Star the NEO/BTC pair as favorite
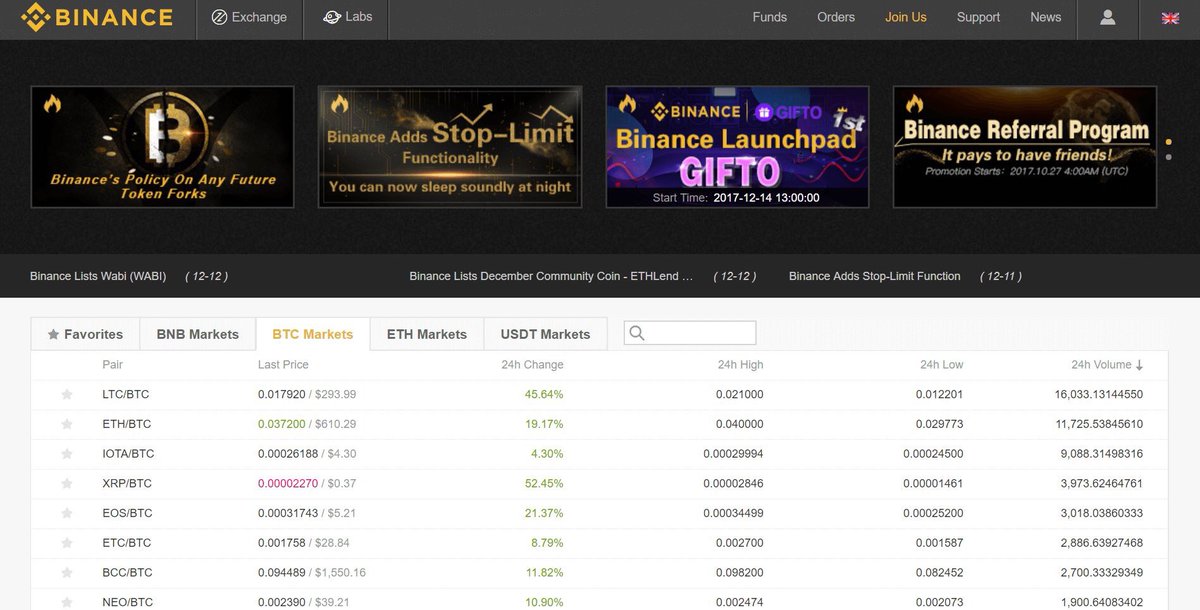 [x=67, y=602]
